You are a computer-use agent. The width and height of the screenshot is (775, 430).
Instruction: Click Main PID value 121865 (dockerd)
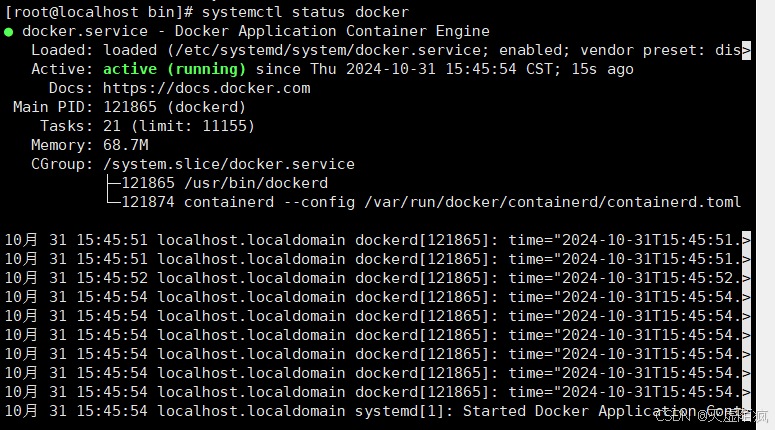pyautogui.click(x=174, y=107)
